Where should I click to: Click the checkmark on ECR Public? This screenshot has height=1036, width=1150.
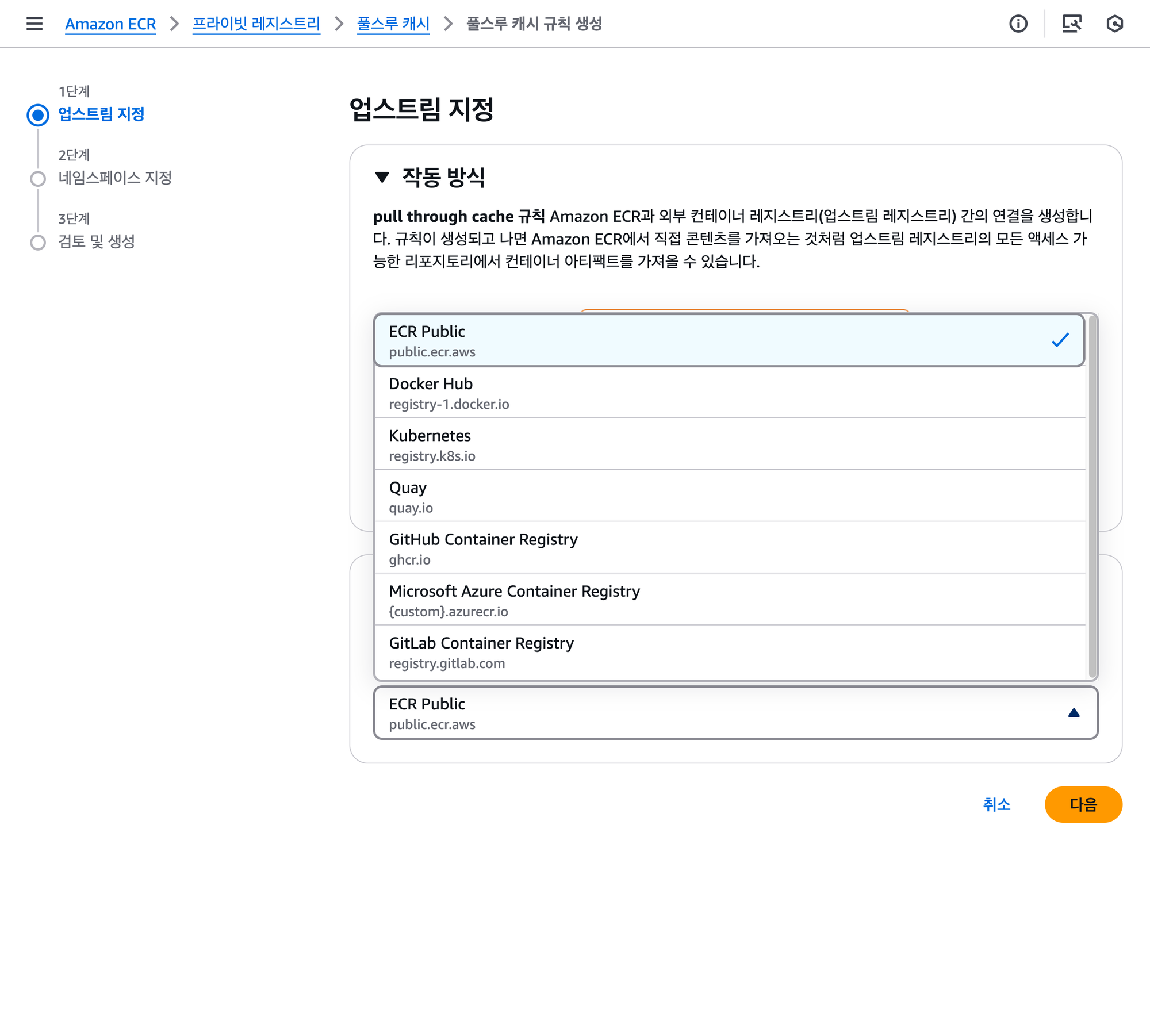[1060, 340]
